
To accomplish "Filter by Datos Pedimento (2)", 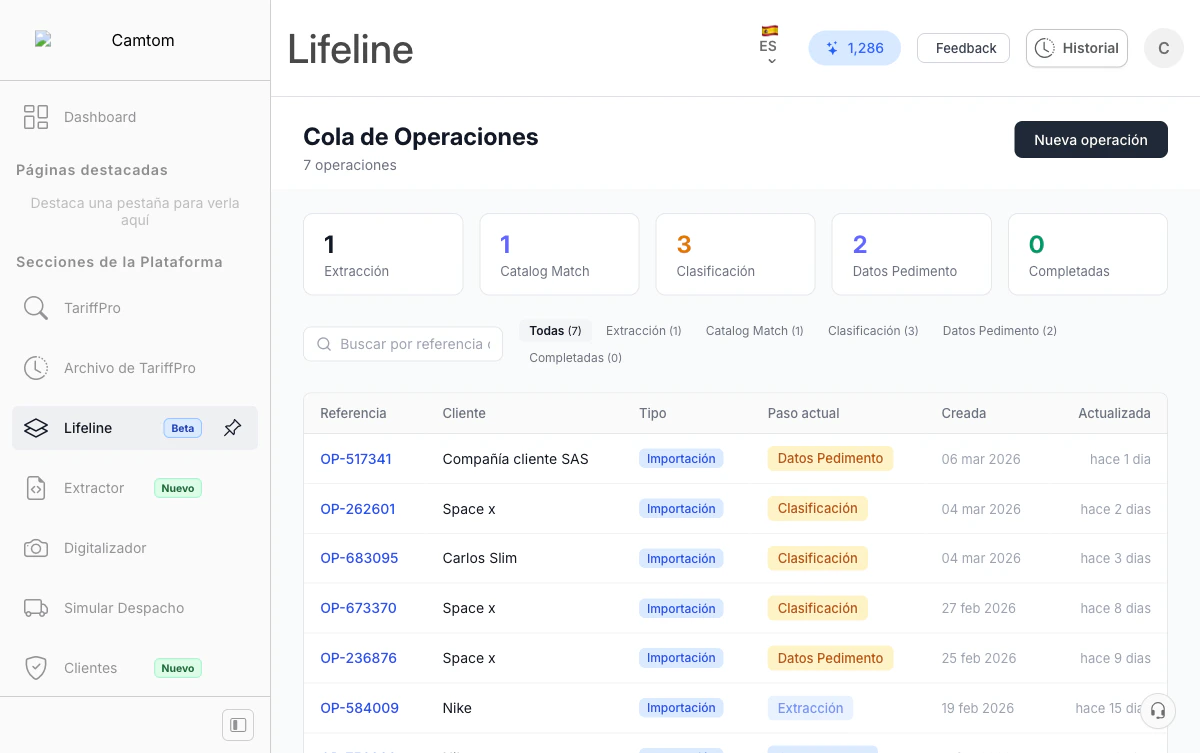I will click(x=999, y=330).
